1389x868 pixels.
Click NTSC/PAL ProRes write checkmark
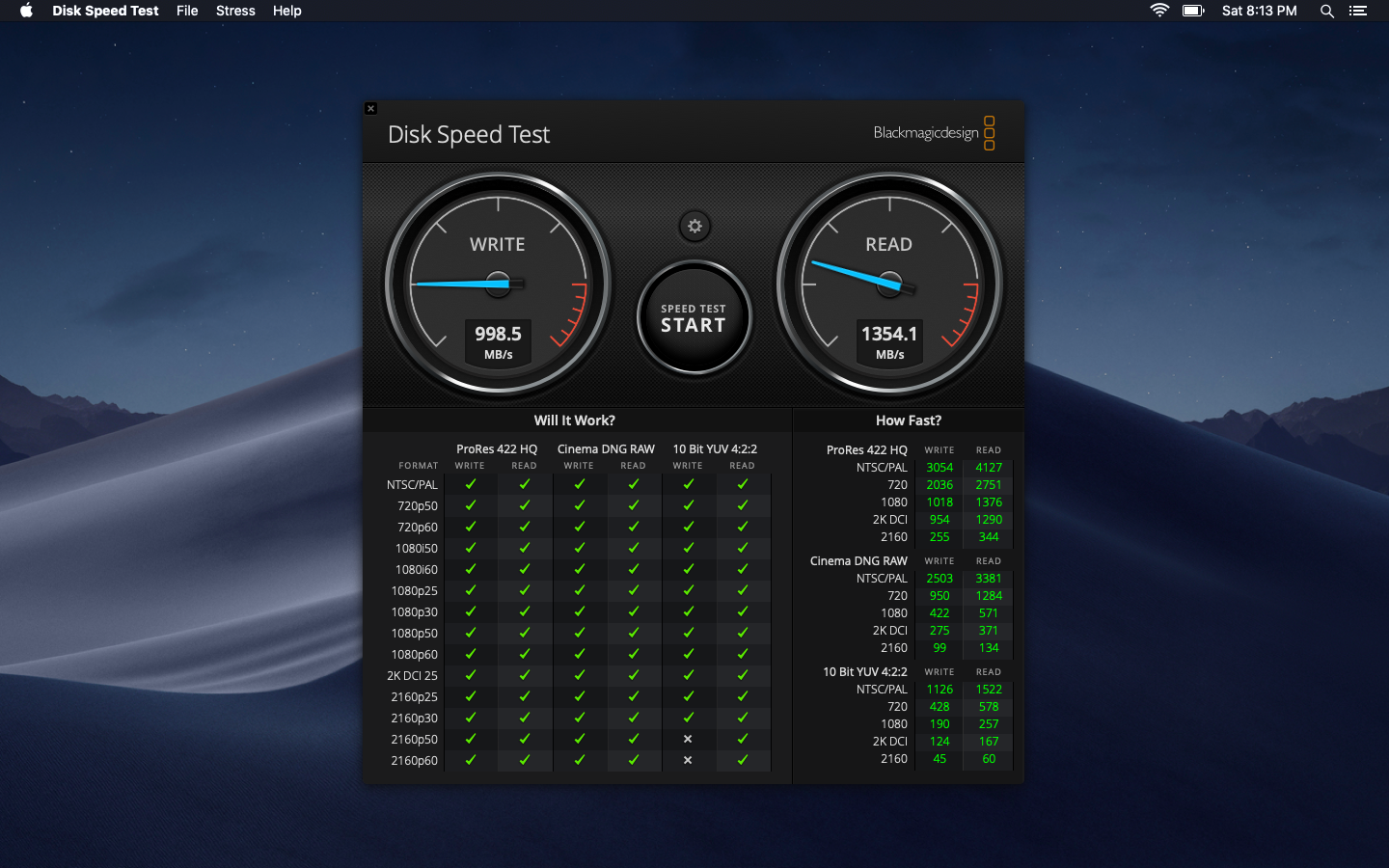[471, 484]
